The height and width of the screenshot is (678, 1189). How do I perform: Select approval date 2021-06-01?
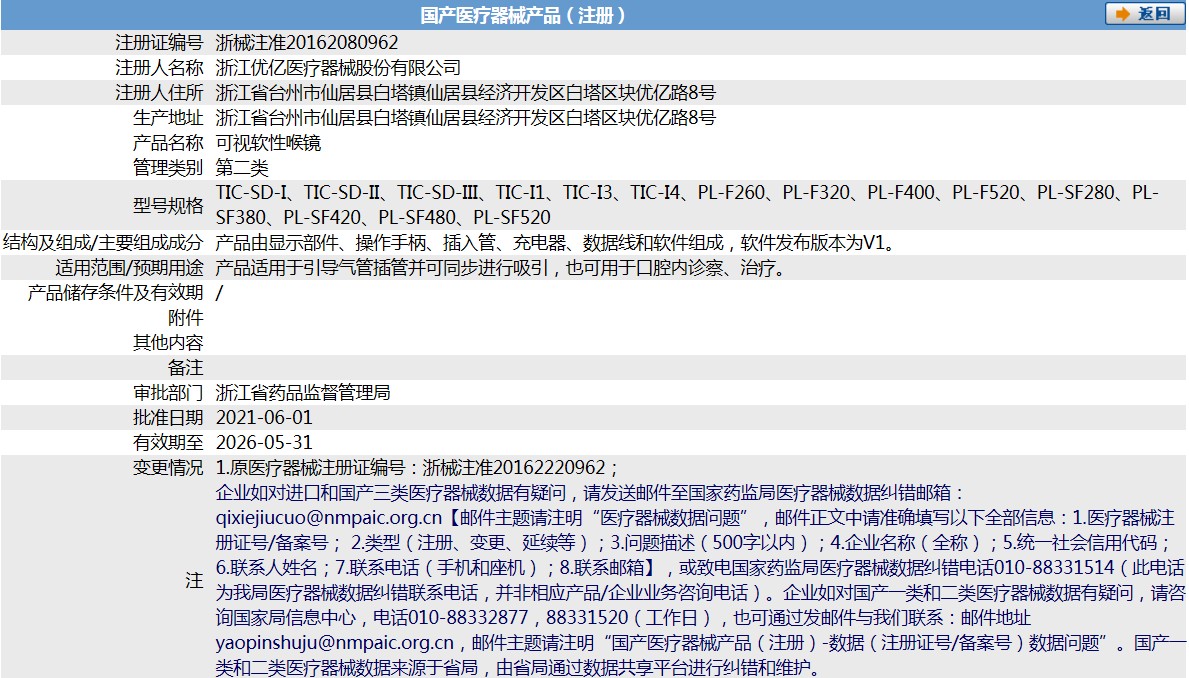click(x=264, y=418)
